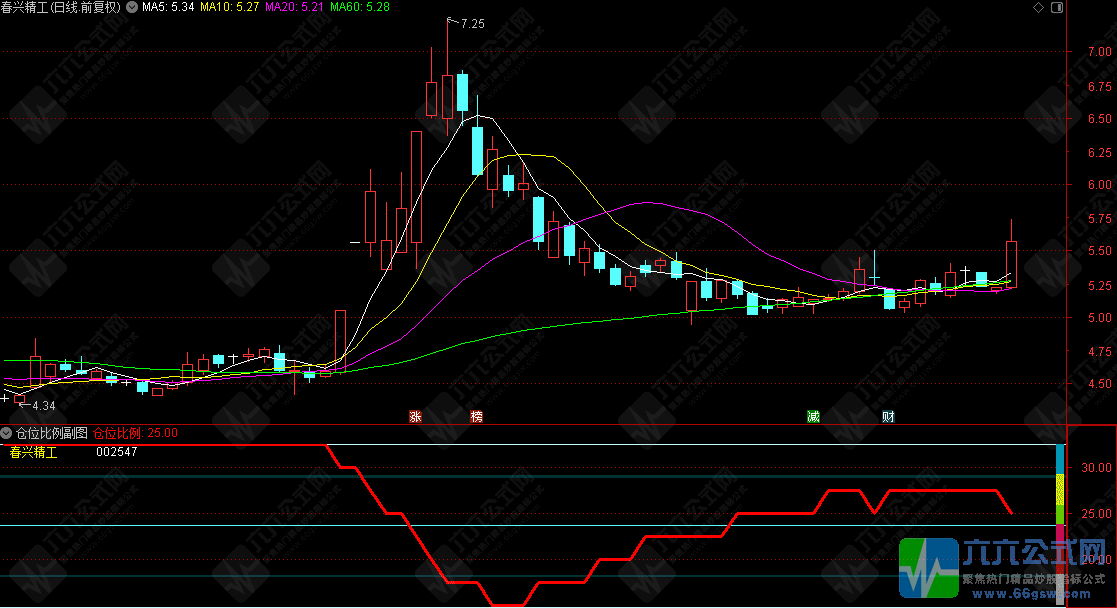Click the green 减 event marker
1117x608 pixels.
pos(813,416)
